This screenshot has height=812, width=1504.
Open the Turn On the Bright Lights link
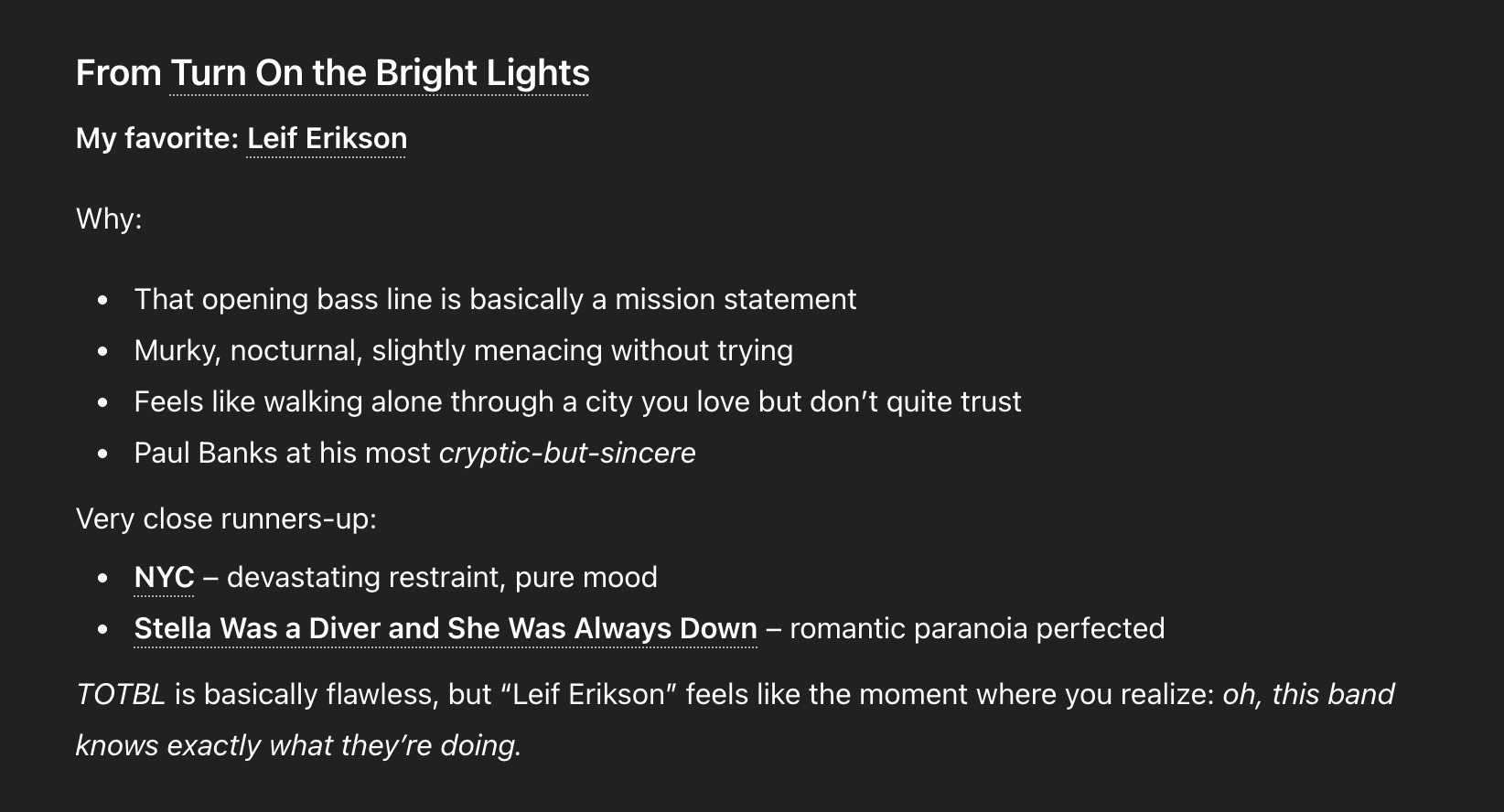coord(380,73)
